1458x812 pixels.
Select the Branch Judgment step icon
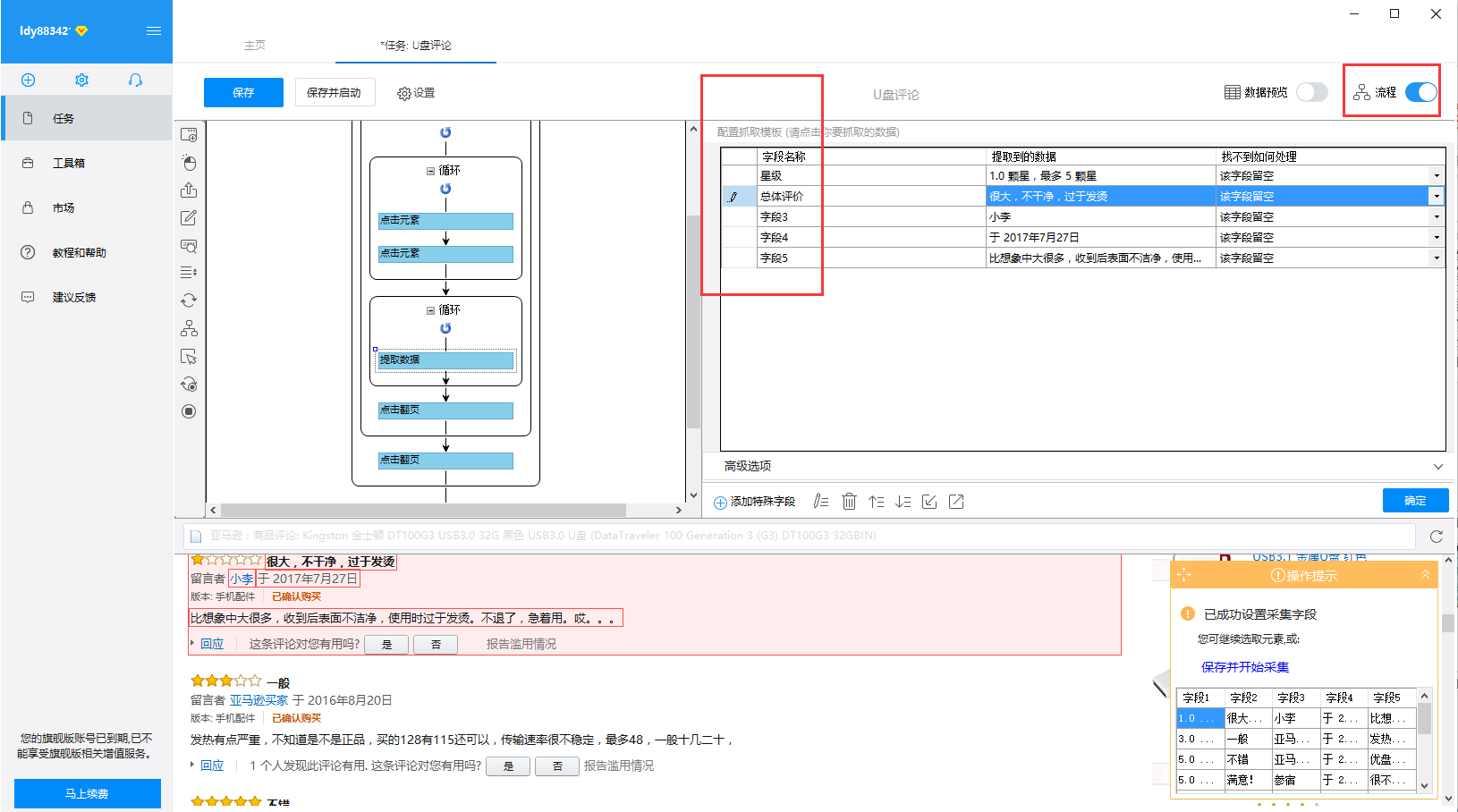(189, 328)
